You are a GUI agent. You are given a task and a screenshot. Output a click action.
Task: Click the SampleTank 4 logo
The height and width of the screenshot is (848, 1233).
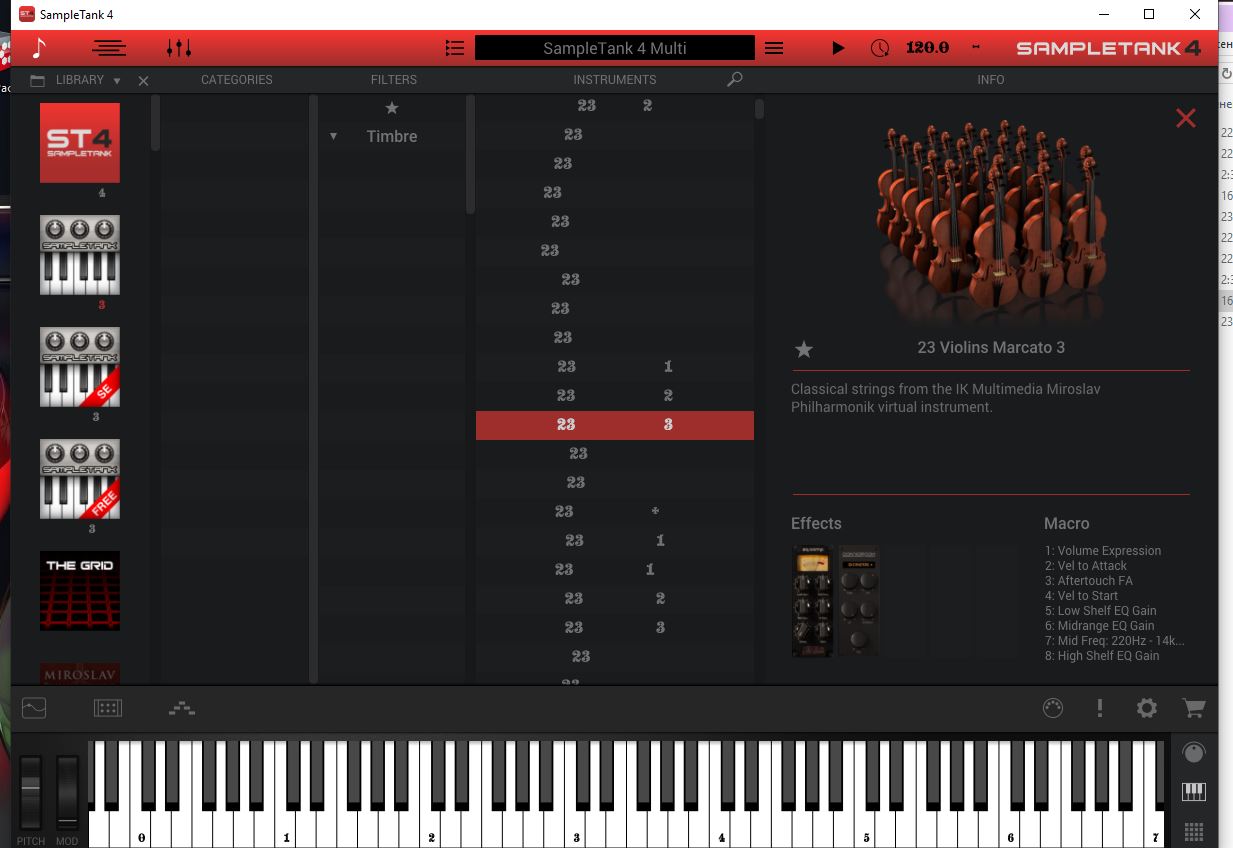(x=1108, y=47)
